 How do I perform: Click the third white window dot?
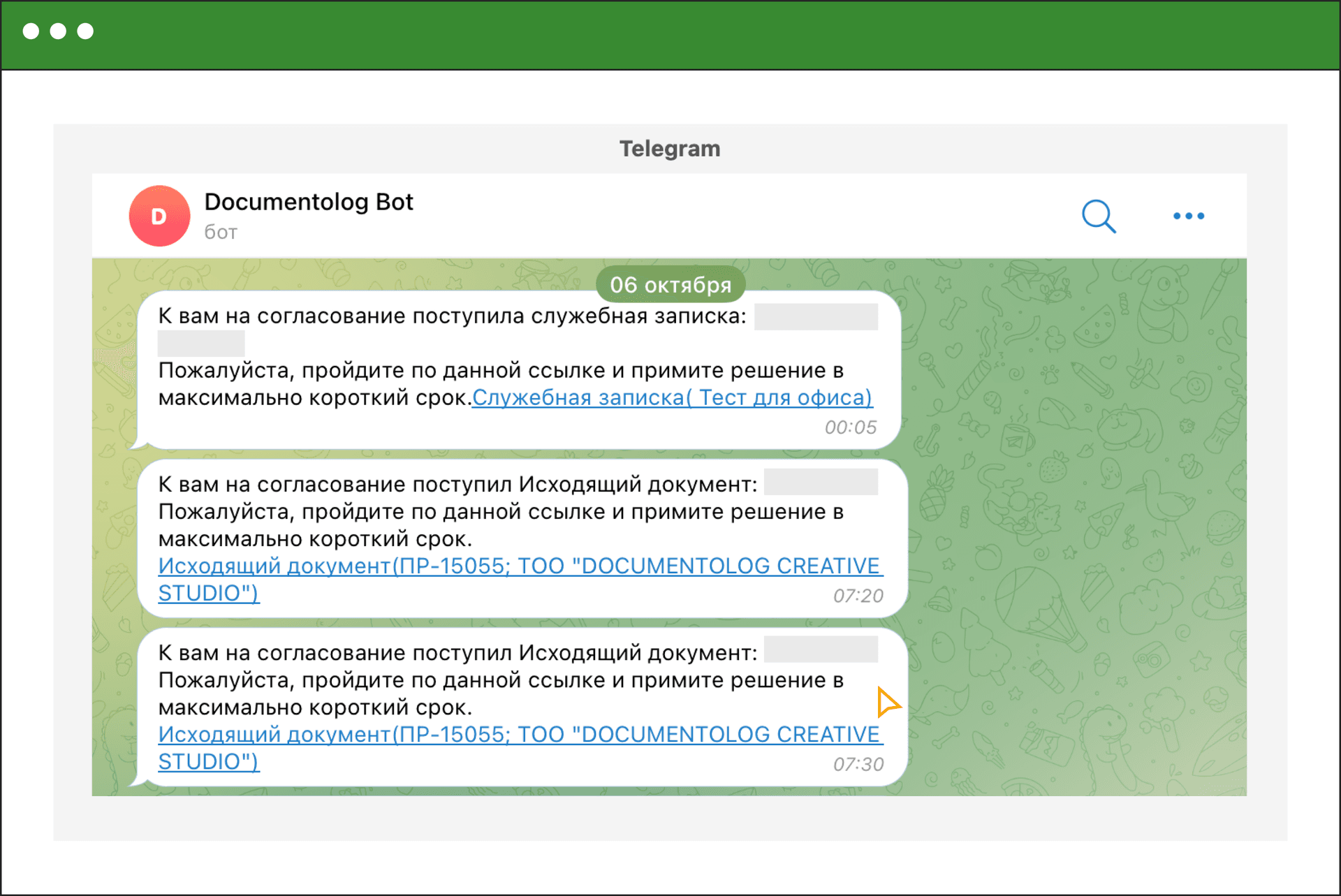pos(85,31)
